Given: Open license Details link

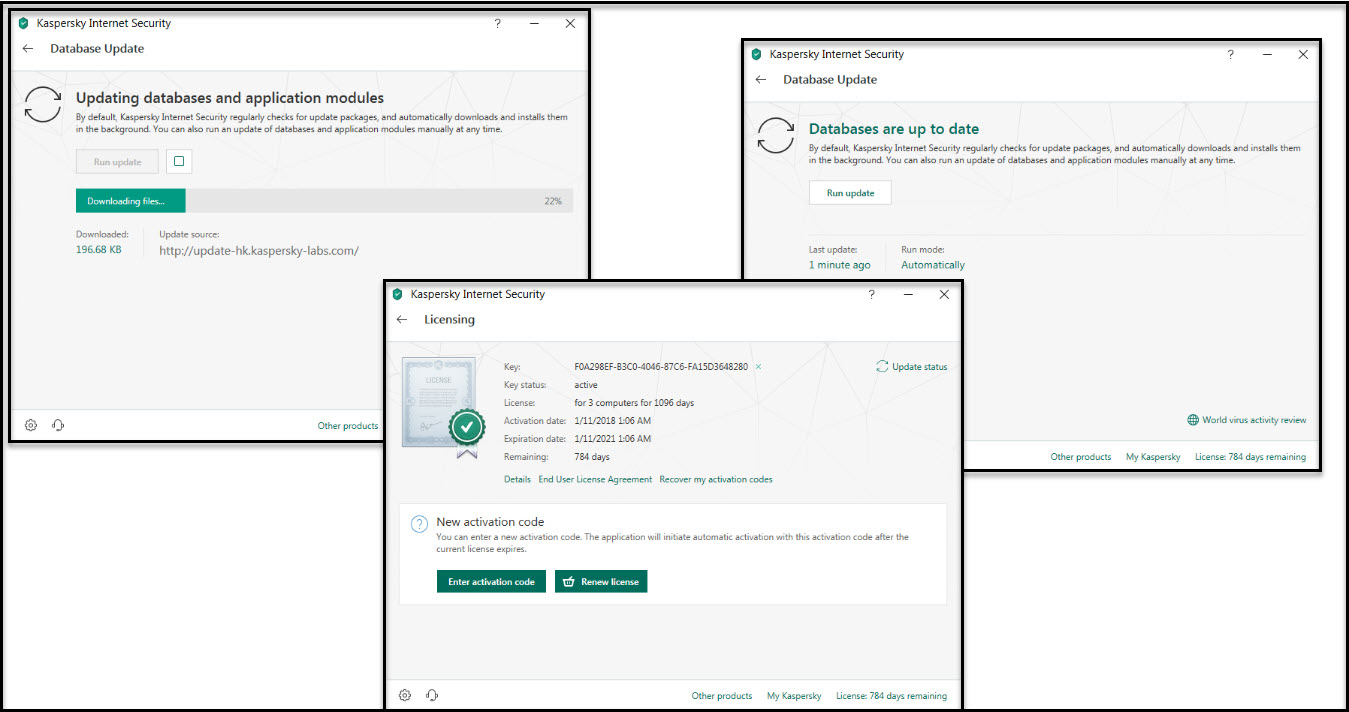Looking at the screenshot, I should tap(517, 479).
